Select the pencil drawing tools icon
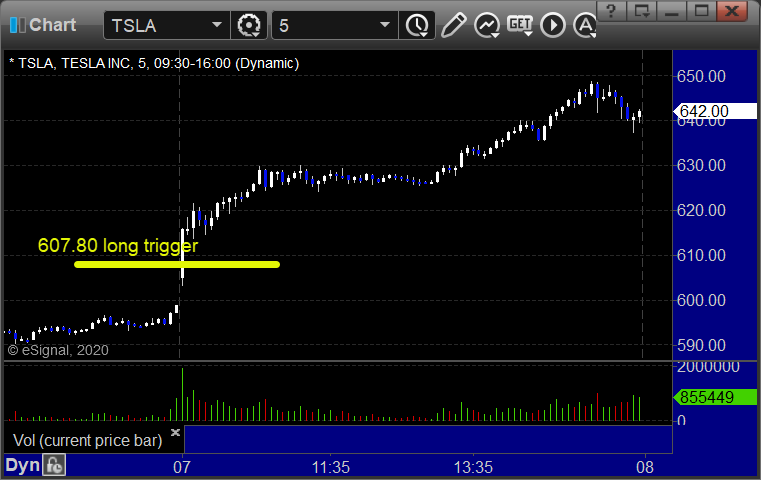 pos(454,25)
